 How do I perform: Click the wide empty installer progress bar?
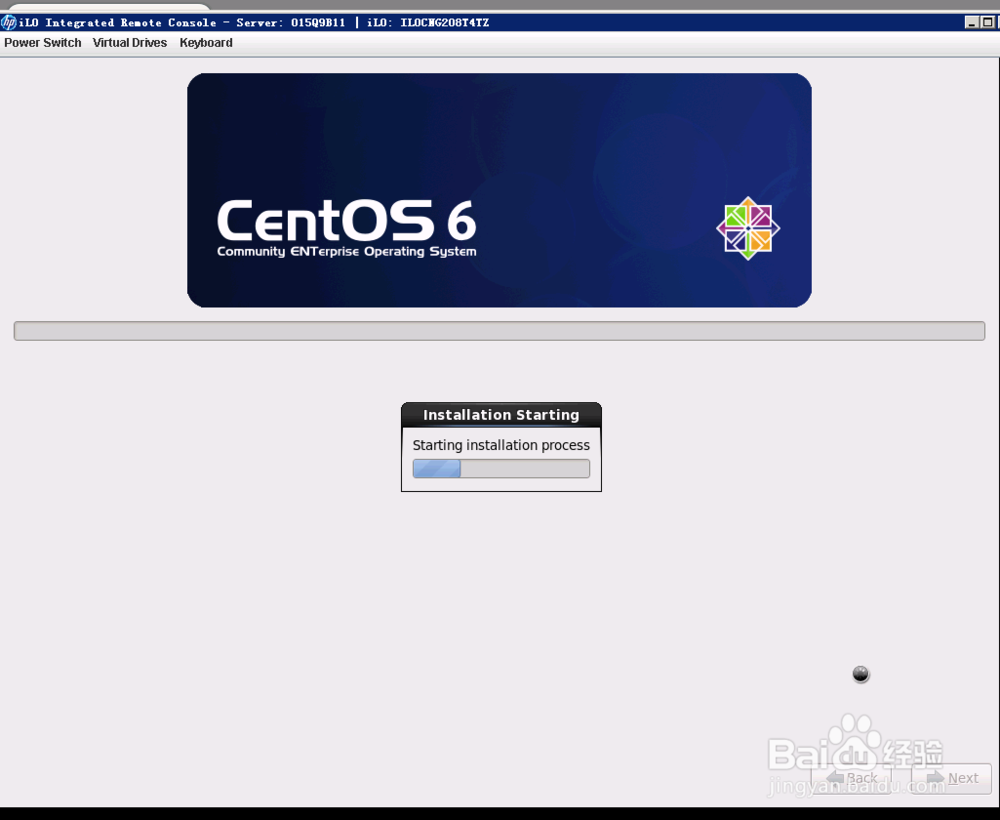tap(499, 331)
